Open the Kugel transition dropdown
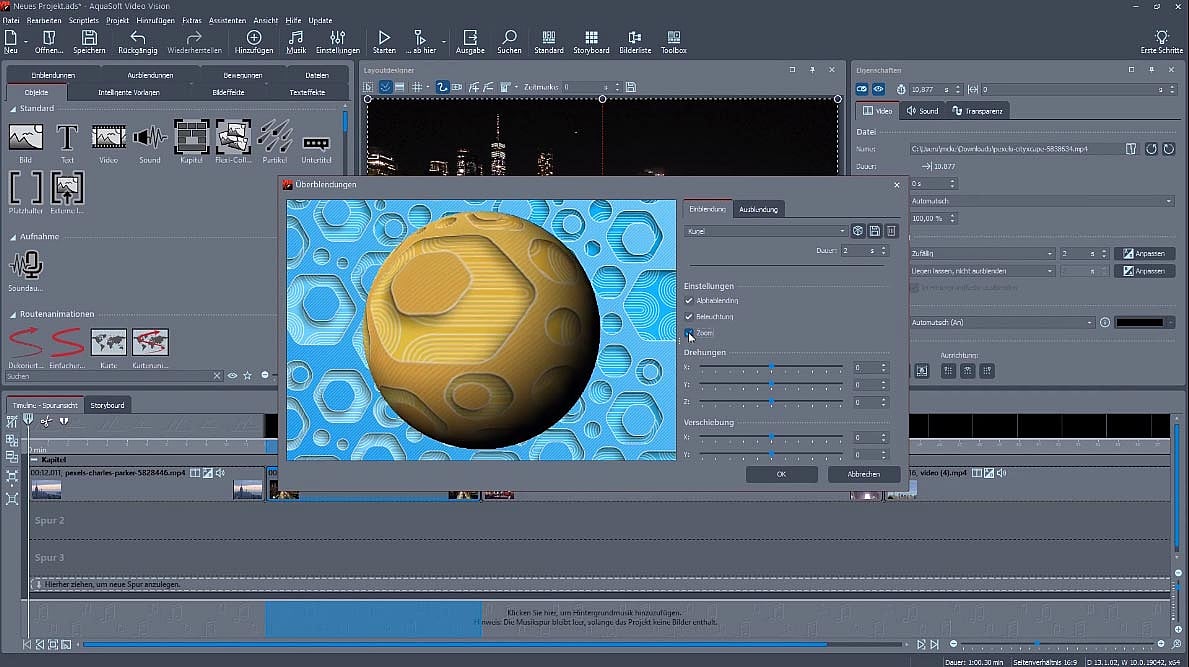The width and height of the screenshot is (1189, 667). 766,231
